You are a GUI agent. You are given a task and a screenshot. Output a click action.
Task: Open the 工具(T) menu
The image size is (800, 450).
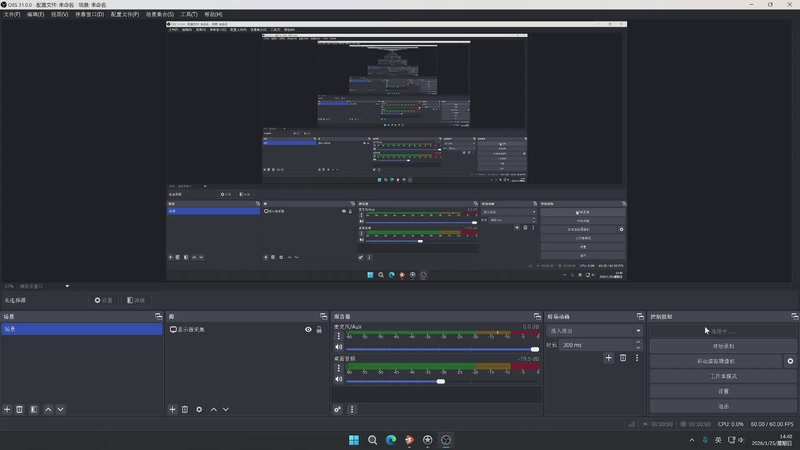(x=189, y=14)
